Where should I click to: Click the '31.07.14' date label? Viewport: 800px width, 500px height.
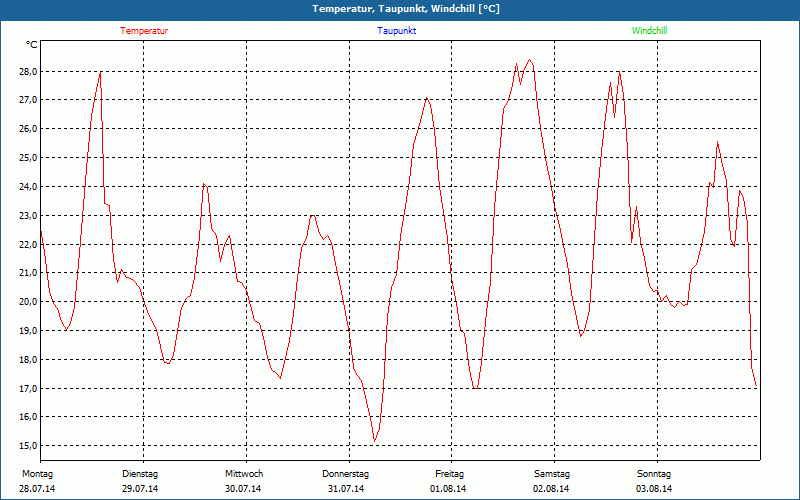pyautogui.click(x=346, y=489)
